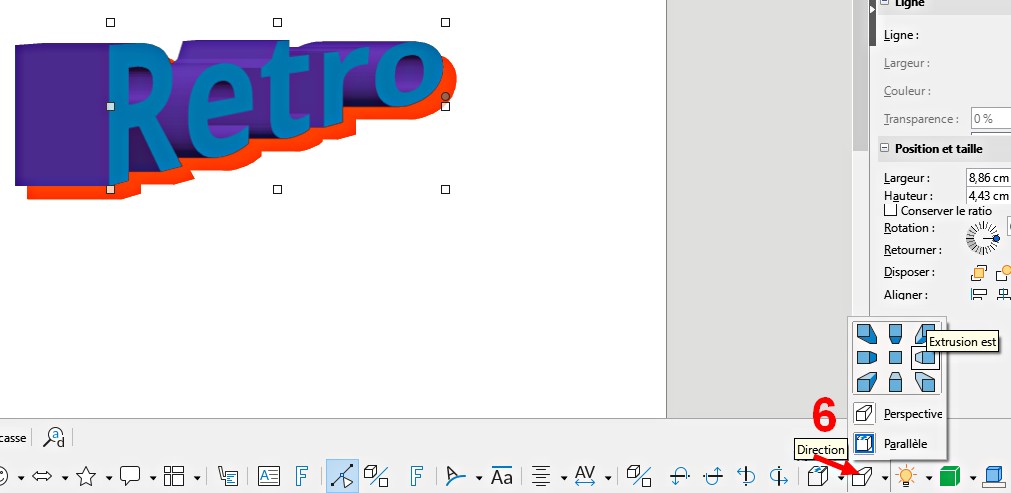The width and height of the screenshot is (1011, 493).
Task: Click the tilt up rotation icon
Action: coord(713,477)
